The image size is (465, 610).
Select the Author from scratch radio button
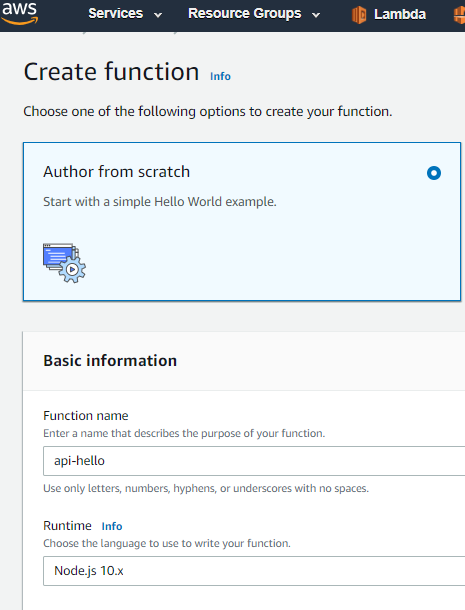[x=434, y=173]
